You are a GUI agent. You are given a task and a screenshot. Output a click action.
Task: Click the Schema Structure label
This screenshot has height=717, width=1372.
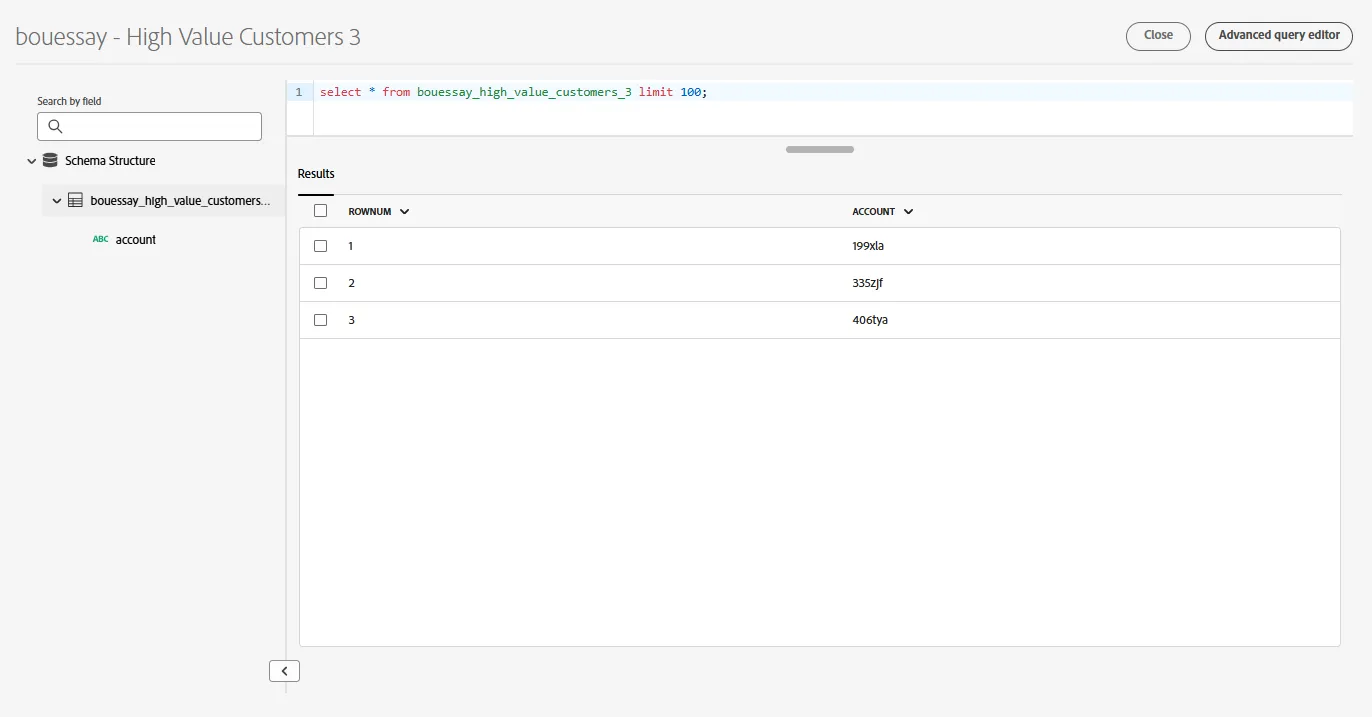[x=110, y=161]
